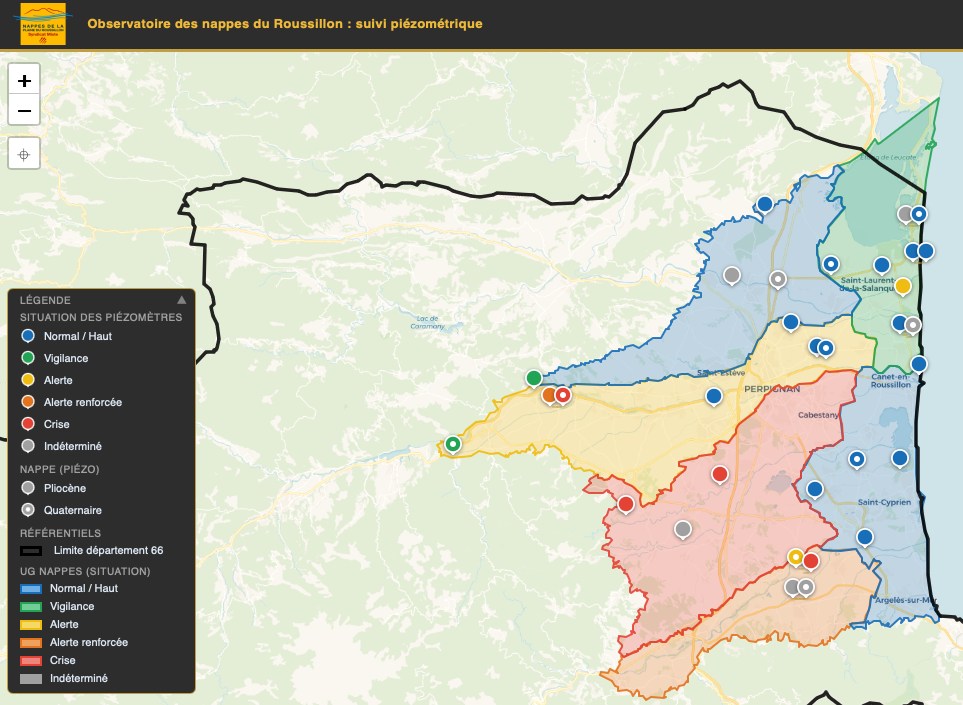Click 'Alerte renforcée' piezometer legend entry
The width and height of the screenshot is (963, 705).
(71, 402)
